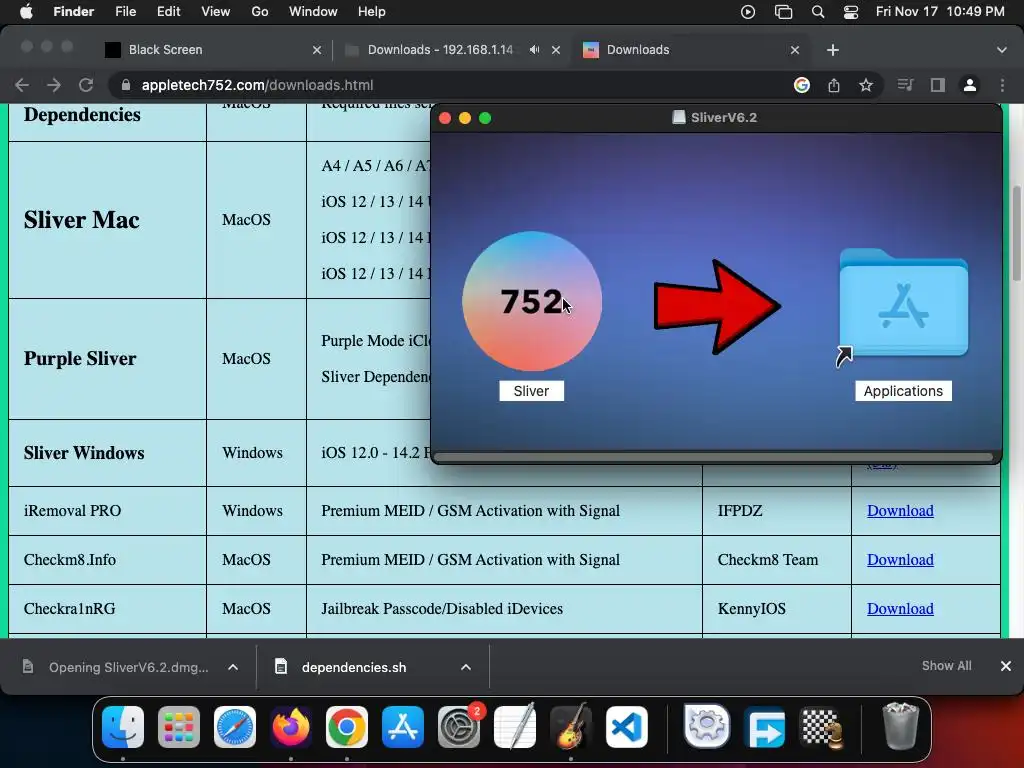Open the Help menu
1024x768 pixels.
pyautogui.click(x=372, y=12)
